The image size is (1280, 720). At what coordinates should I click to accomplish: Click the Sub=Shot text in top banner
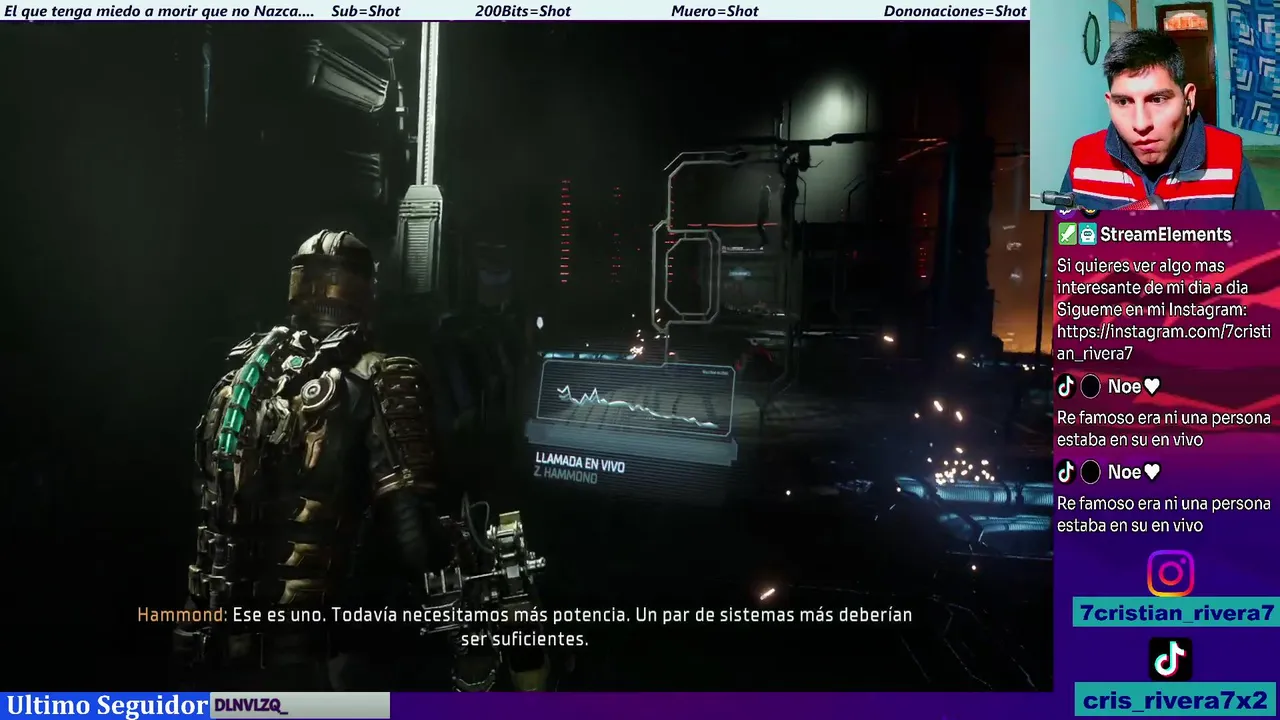[x=365, y=11]
